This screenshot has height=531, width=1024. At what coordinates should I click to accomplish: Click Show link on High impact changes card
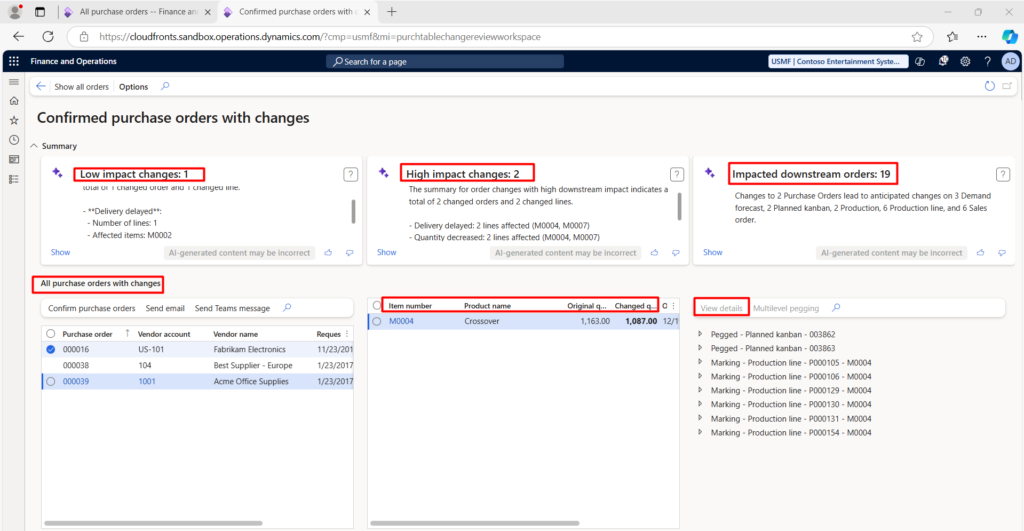pos(387,252)
